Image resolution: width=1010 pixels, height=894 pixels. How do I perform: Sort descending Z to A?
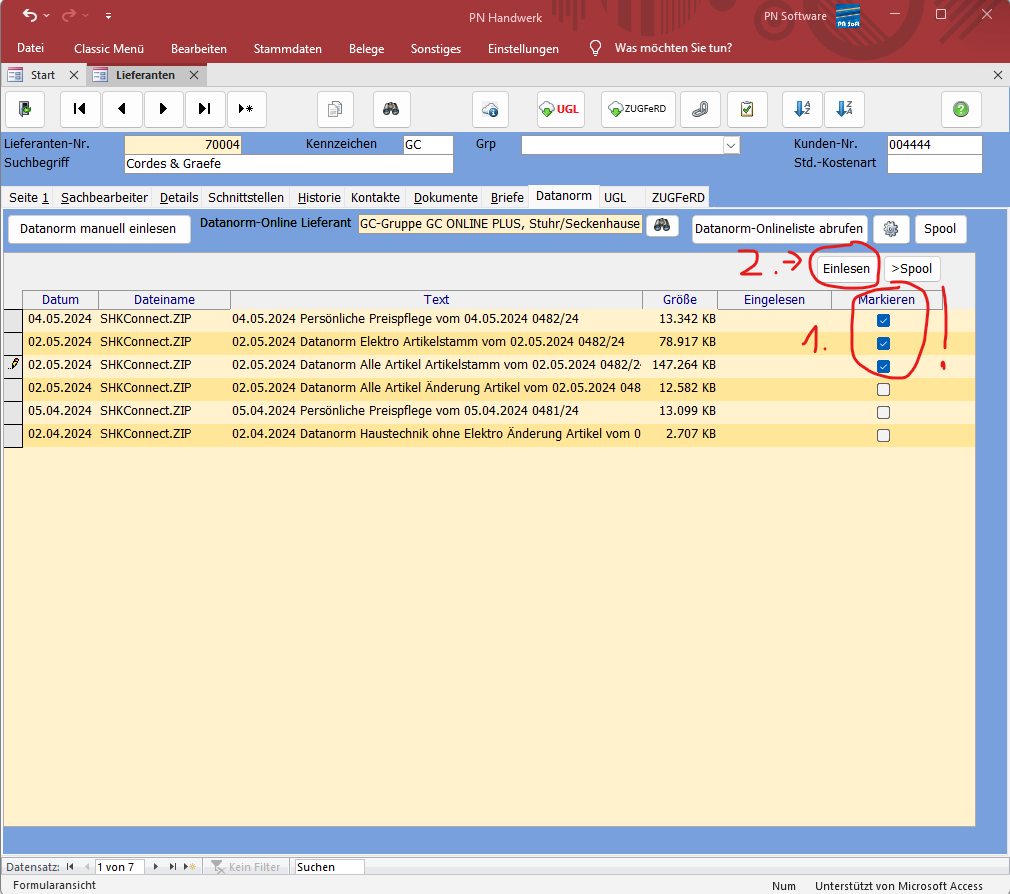[844, 109]
